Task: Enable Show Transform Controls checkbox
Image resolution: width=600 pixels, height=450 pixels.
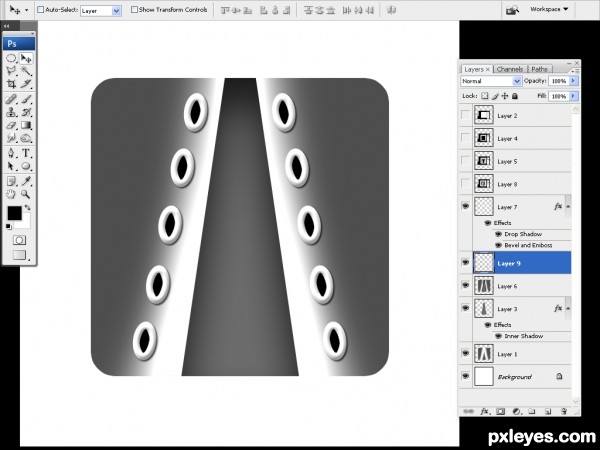Action: (x=134, y=10)
